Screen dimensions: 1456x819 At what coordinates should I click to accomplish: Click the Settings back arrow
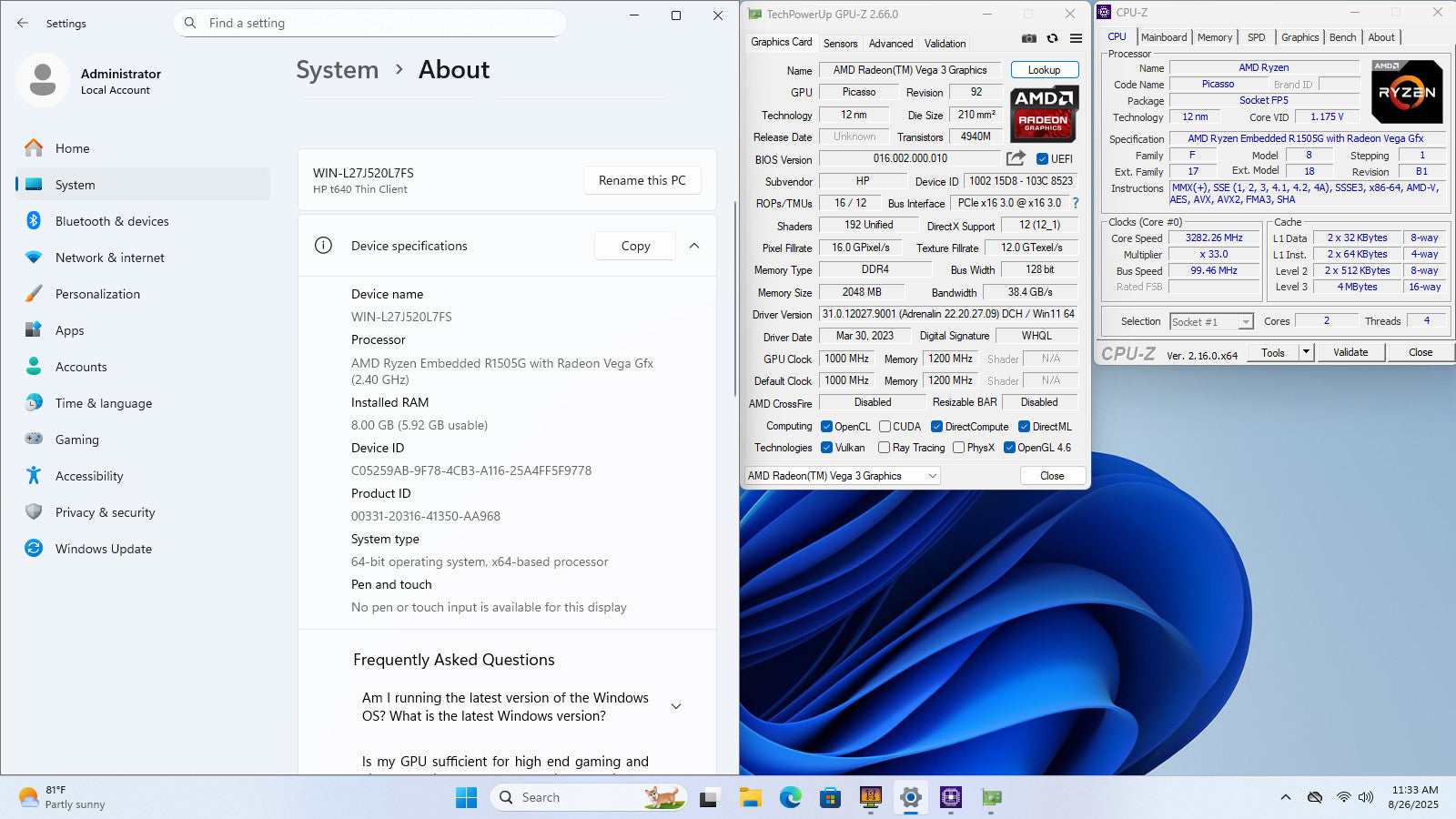point(23,23)
